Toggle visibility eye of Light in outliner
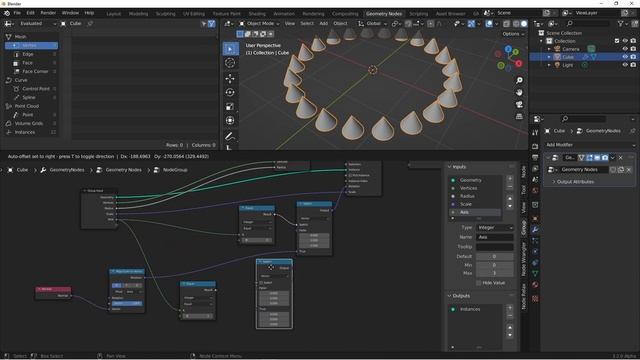 [625, 65]
